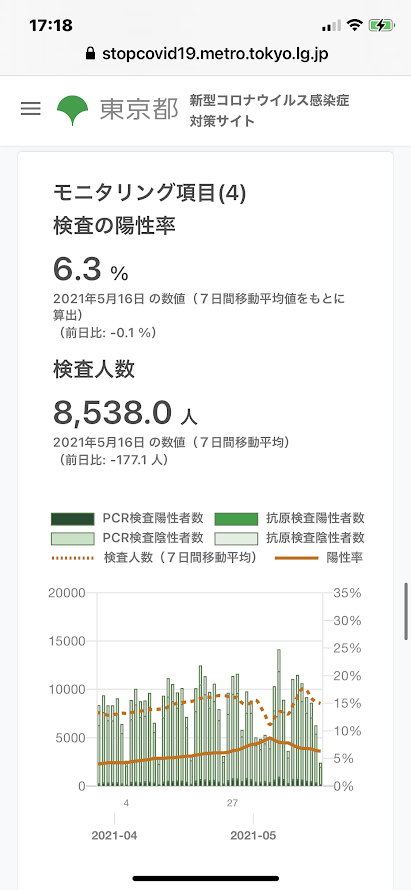Screen dimensions: 411x890
Task: Click the dark green PCR positive swatch
Action: click(72, 519)
